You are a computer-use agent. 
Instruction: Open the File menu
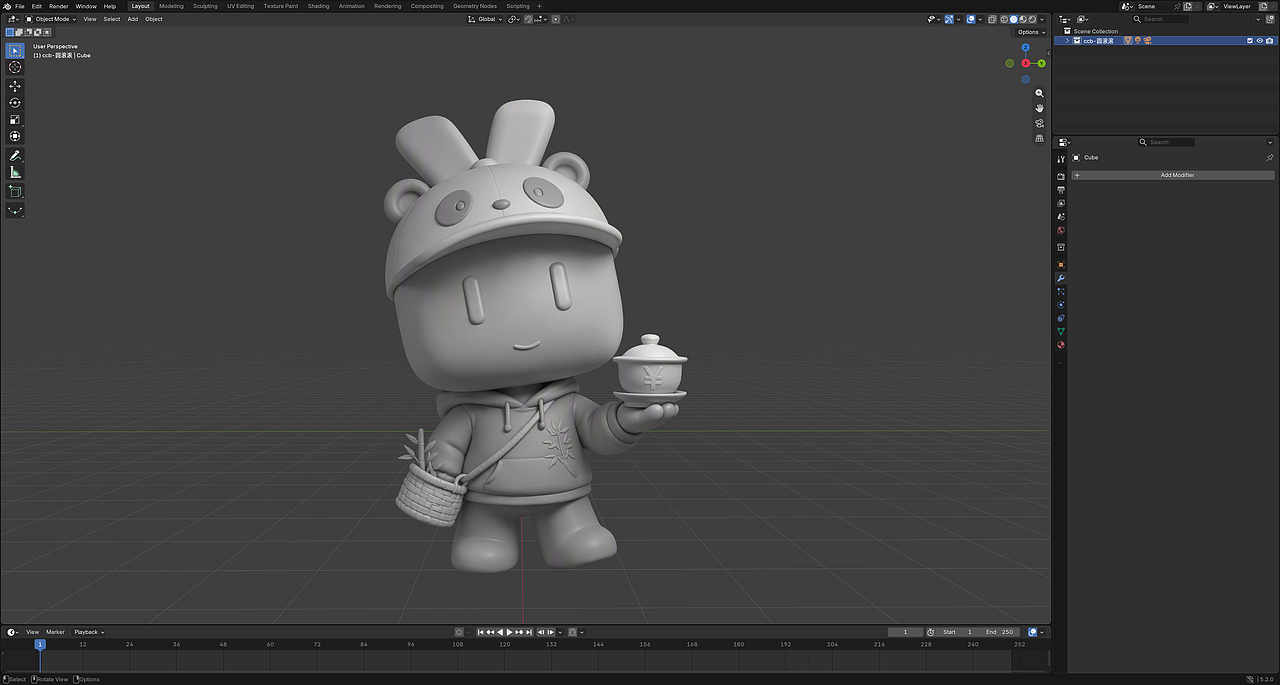point(19,6)
